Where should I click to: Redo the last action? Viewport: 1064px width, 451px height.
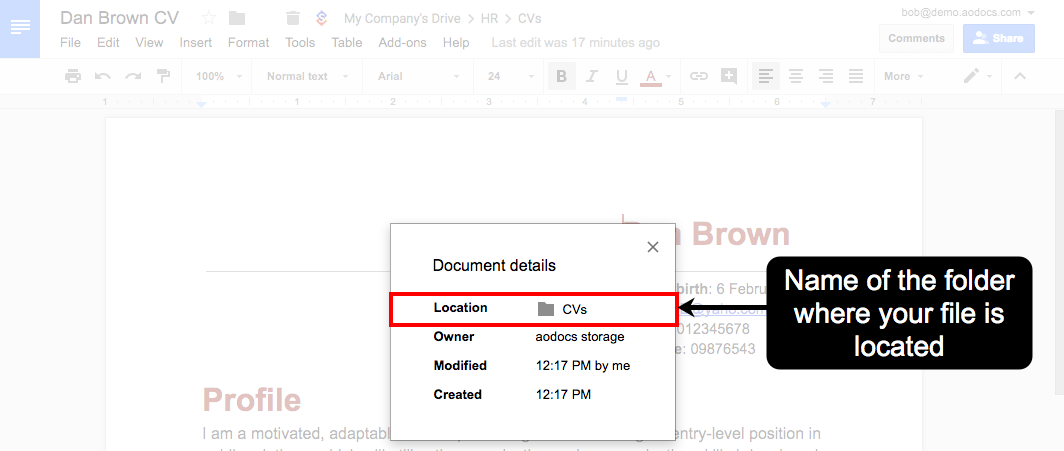(133, 76)
